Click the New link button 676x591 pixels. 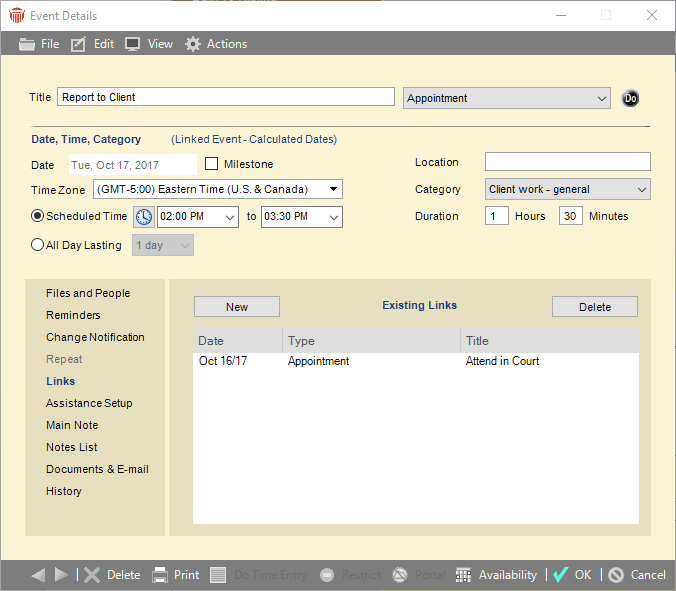click(237, 307)
